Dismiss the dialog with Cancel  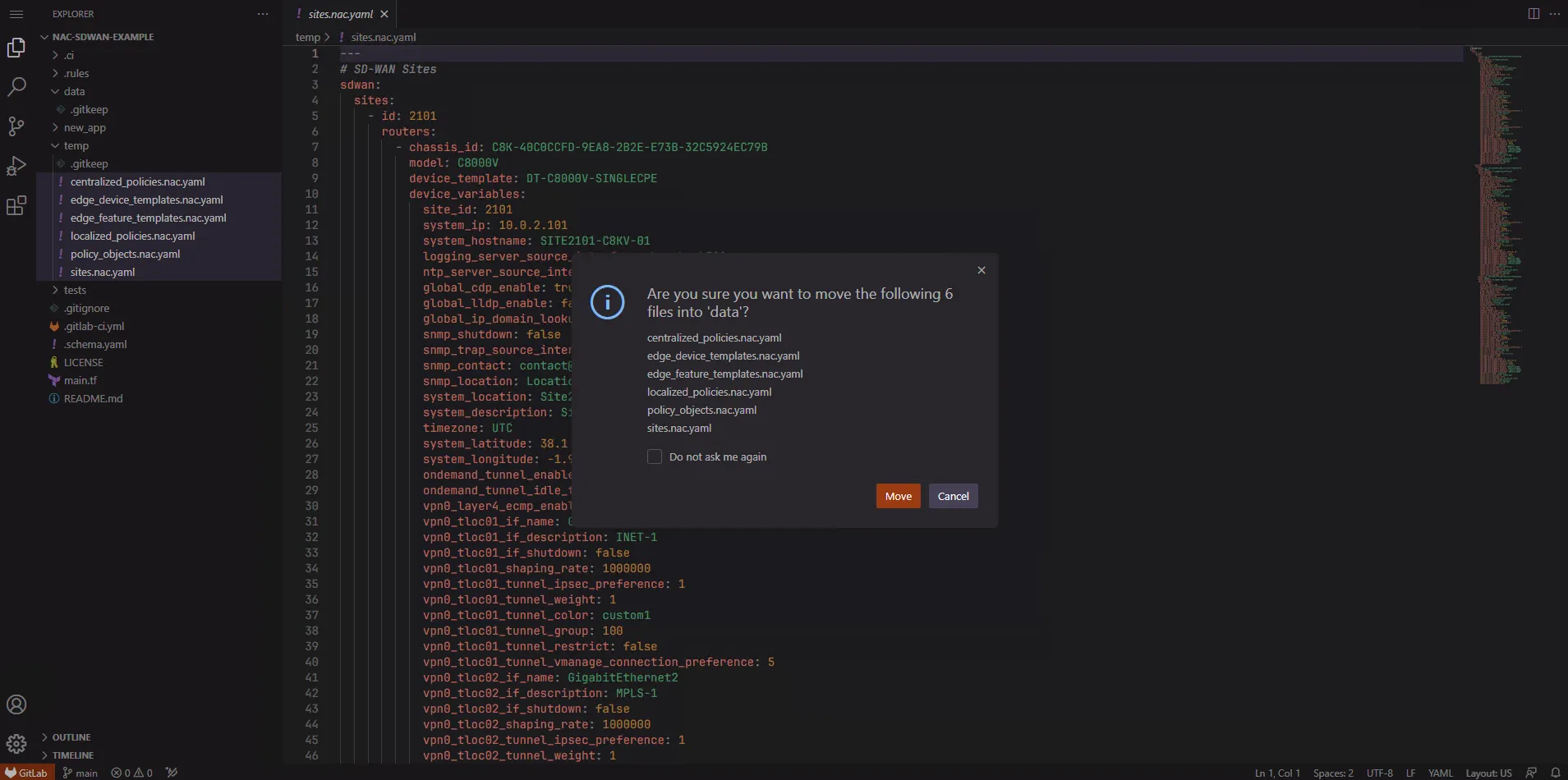tap(953, 496)
